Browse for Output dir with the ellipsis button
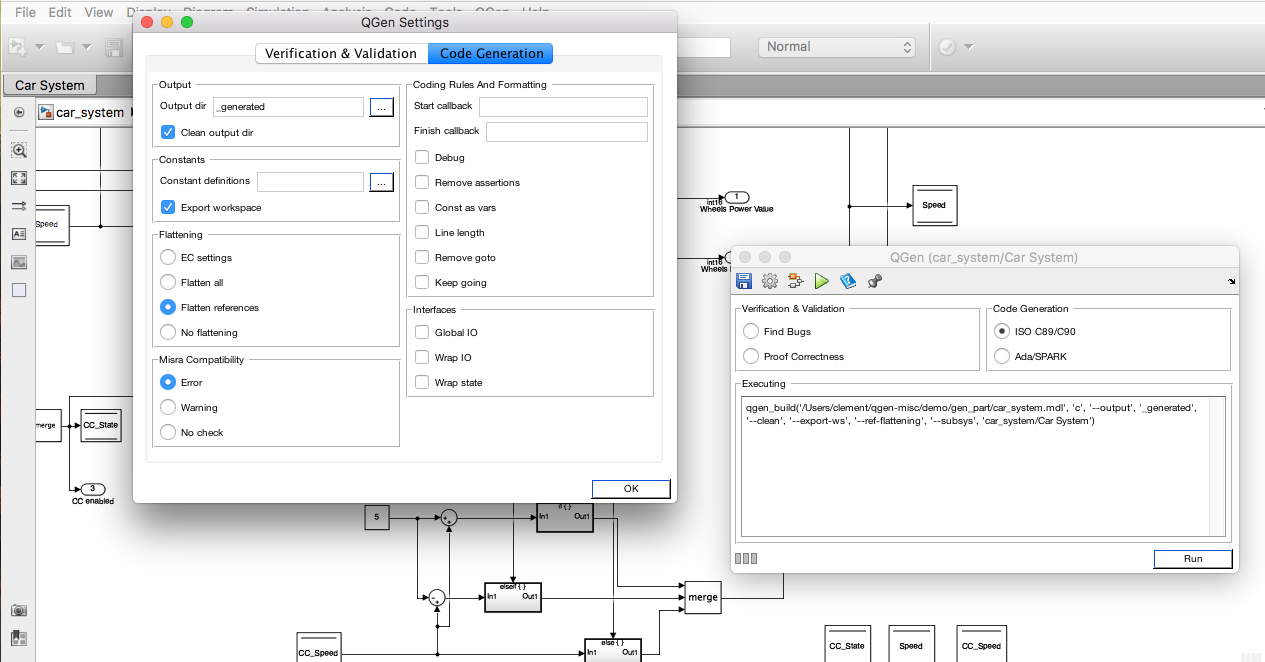The width and height of the screenshot is (1265, 662). [381, 106]
